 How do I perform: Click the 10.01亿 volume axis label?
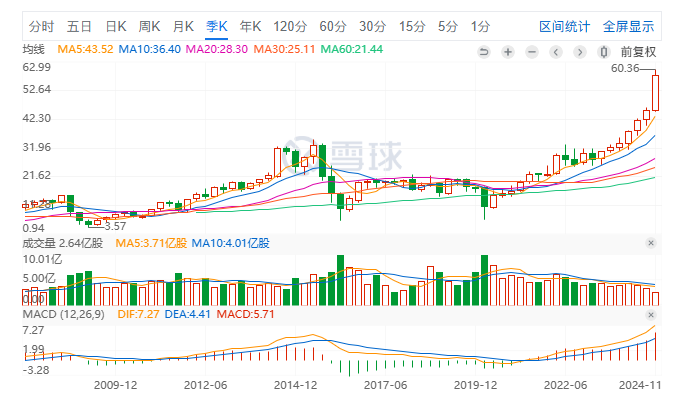42,259
